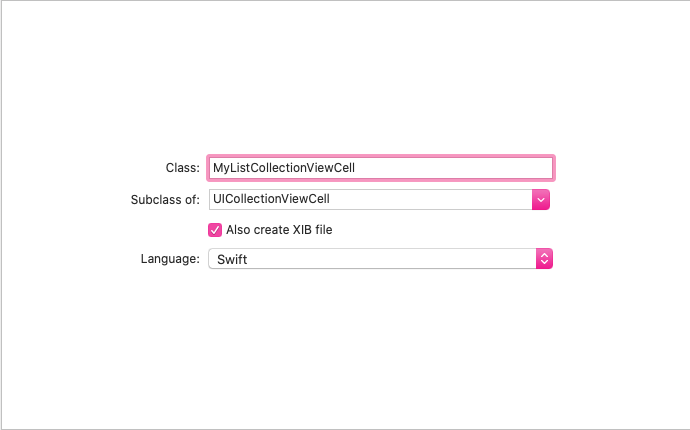Click the MyListCollectionViewCell text
690x430 pixels.
[x=284, y=168]
